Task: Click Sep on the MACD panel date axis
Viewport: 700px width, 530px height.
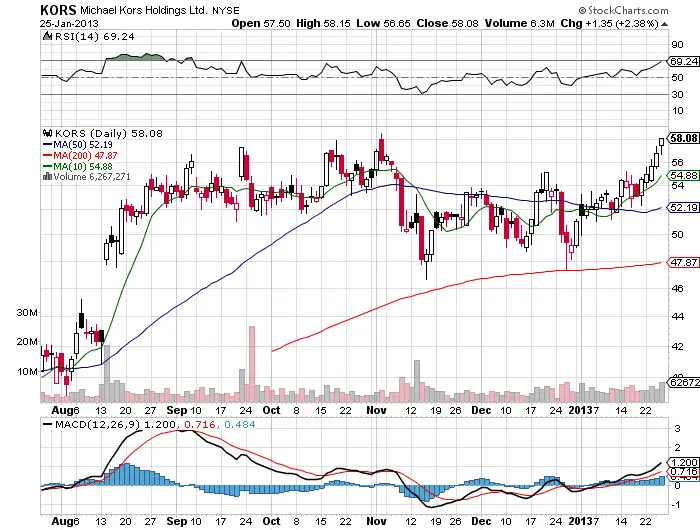Action: tap(176, 521)
